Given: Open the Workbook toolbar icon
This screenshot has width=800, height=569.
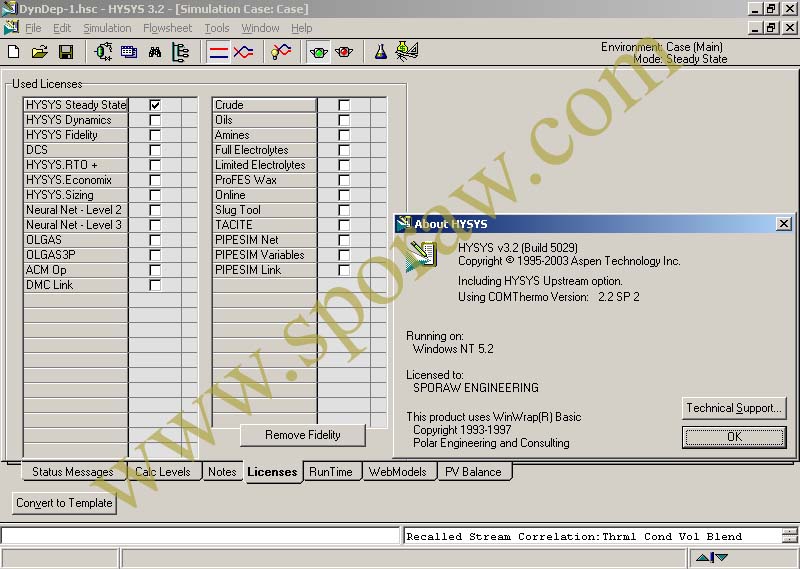Looking at the screenshot, I should [129, 52].
